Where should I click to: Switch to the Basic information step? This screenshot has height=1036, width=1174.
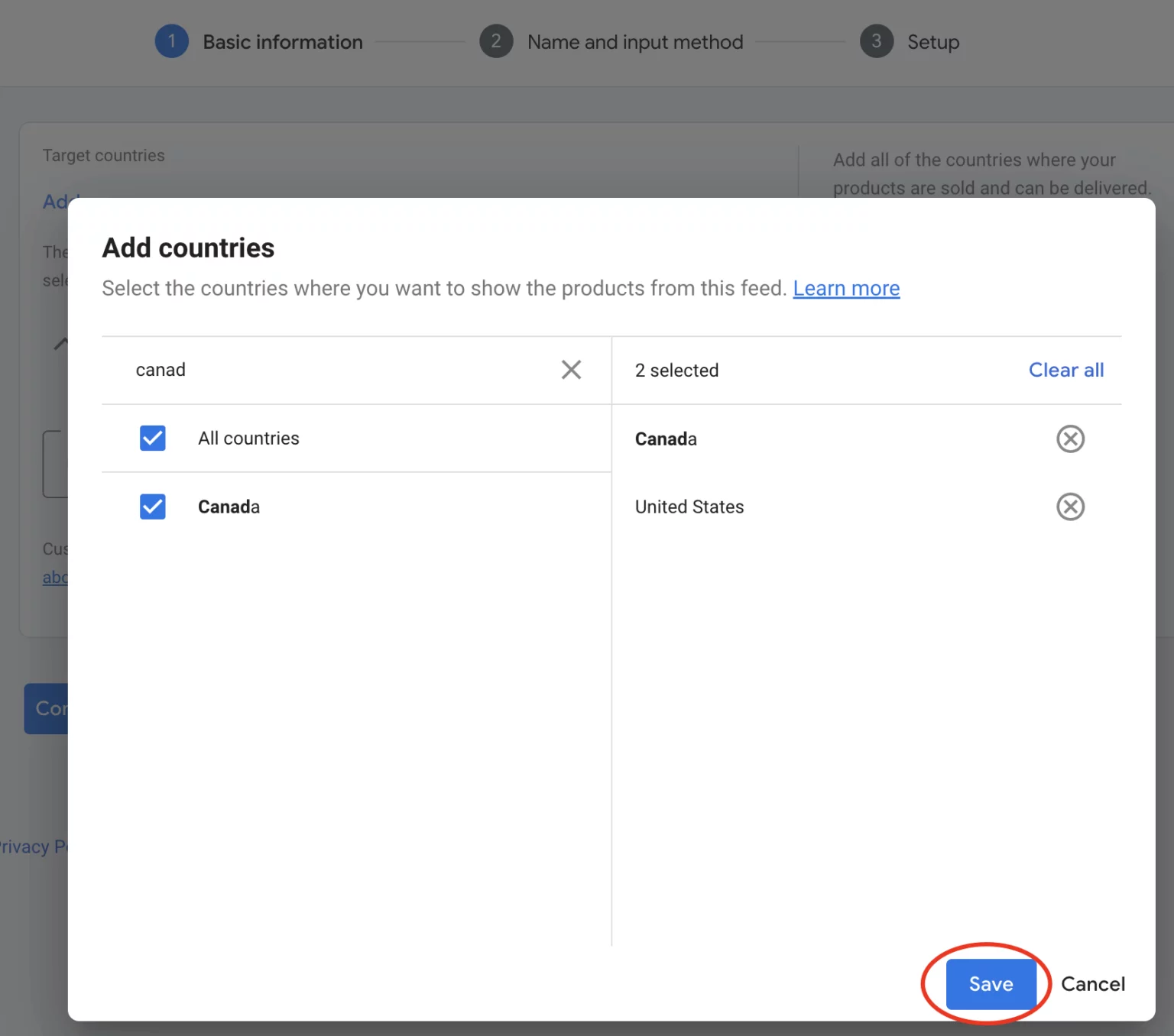tap(282, 42)
